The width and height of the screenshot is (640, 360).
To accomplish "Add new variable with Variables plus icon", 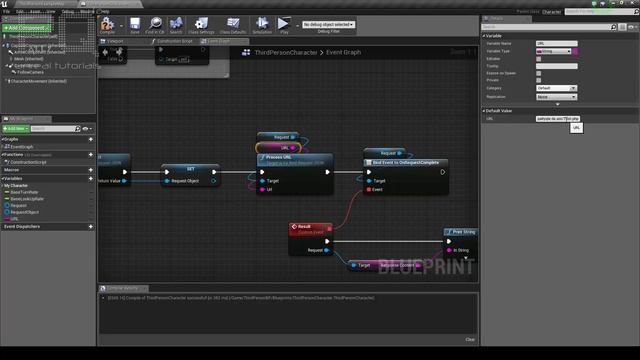I will (91, 178).
